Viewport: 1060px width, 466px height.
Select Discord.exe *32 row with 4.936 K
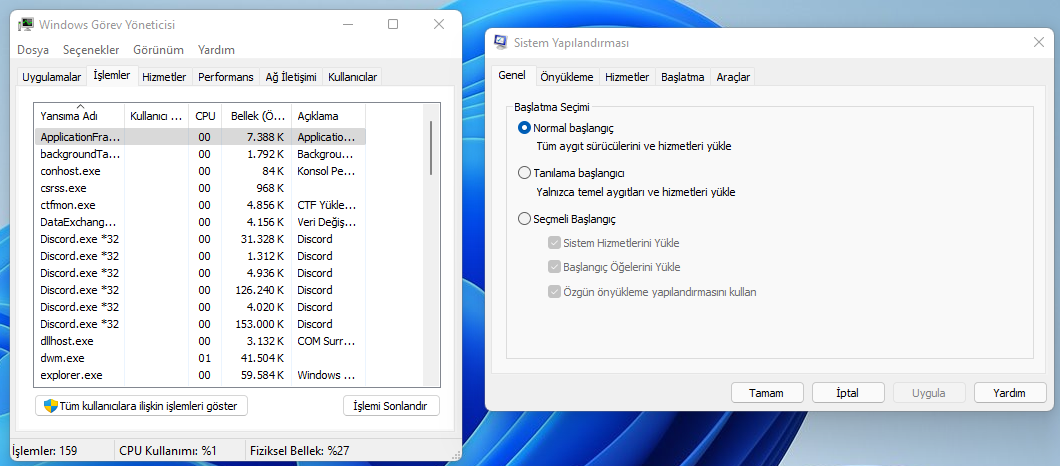click(200, 273)
